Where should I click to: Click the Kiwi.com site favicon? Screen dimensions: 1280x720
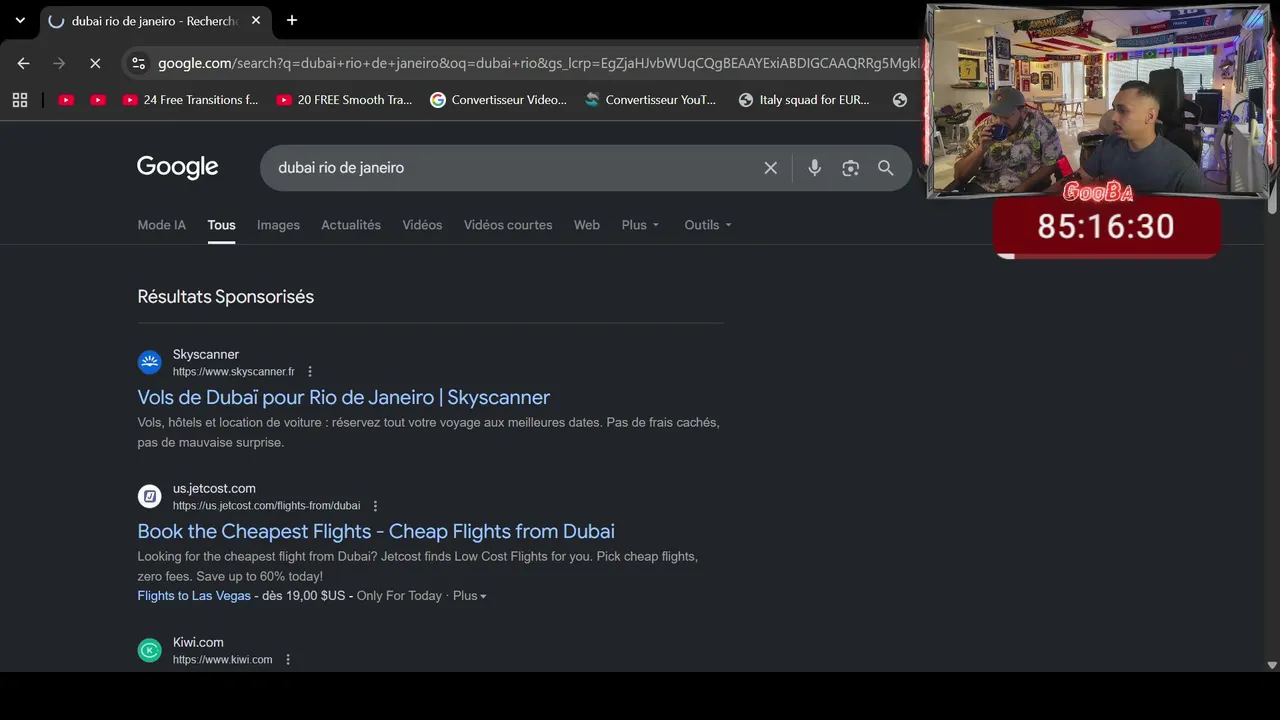(149, 650)
